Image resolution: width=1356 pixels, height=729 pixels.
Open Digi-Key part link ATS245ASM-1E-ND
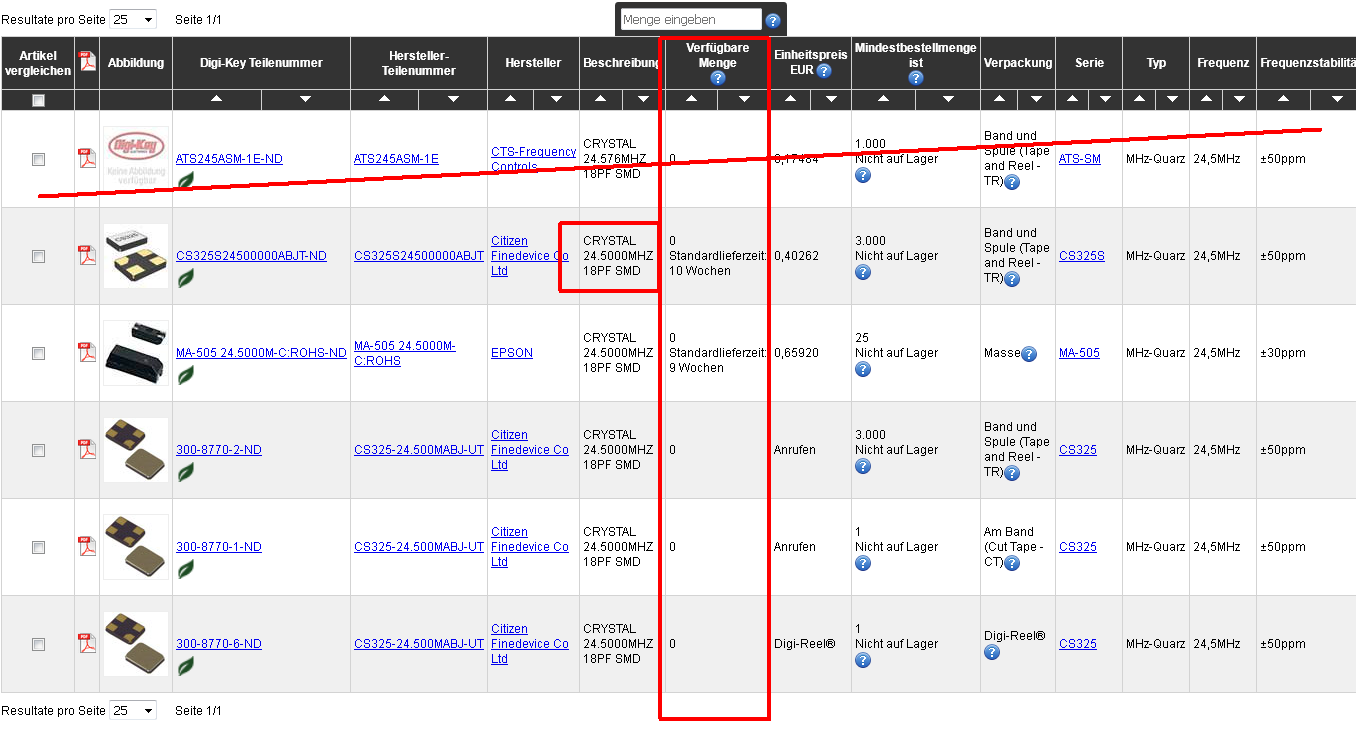pos(229,159)
